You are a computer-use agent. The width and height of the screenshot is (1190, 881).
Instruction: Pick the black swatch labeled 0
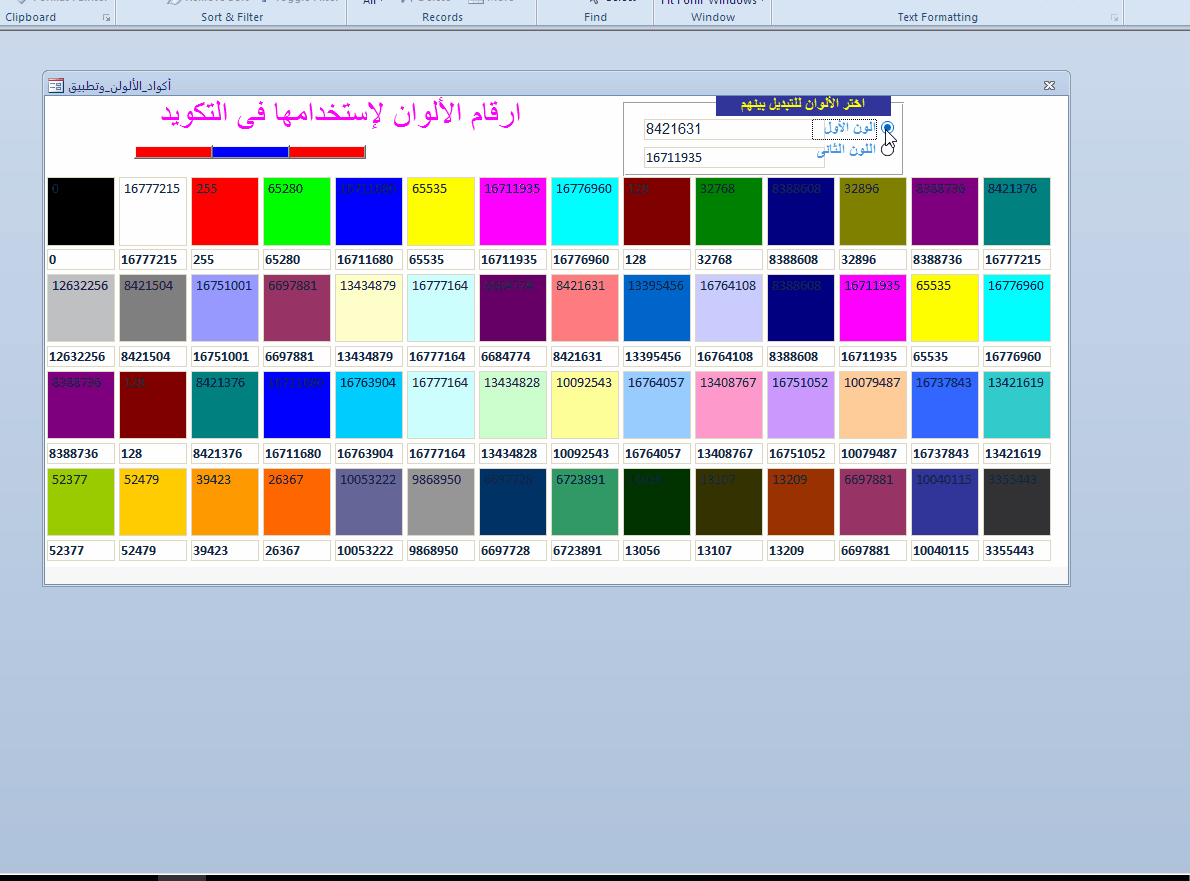80,212
